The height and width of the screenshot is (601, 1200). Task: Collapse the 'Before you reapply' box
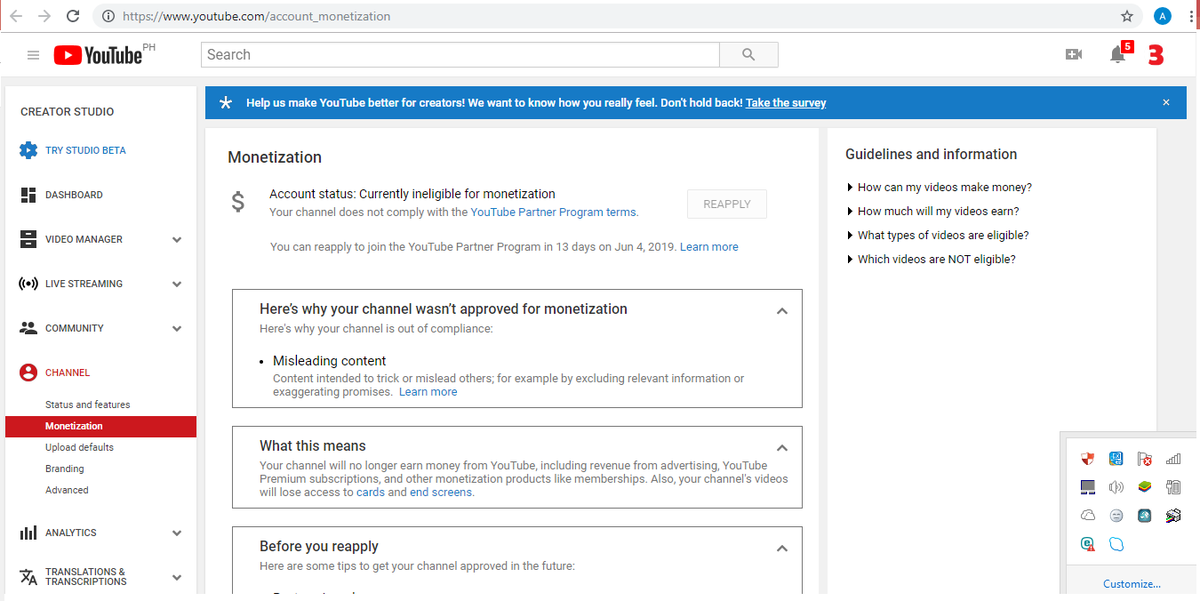pos(782,548)
